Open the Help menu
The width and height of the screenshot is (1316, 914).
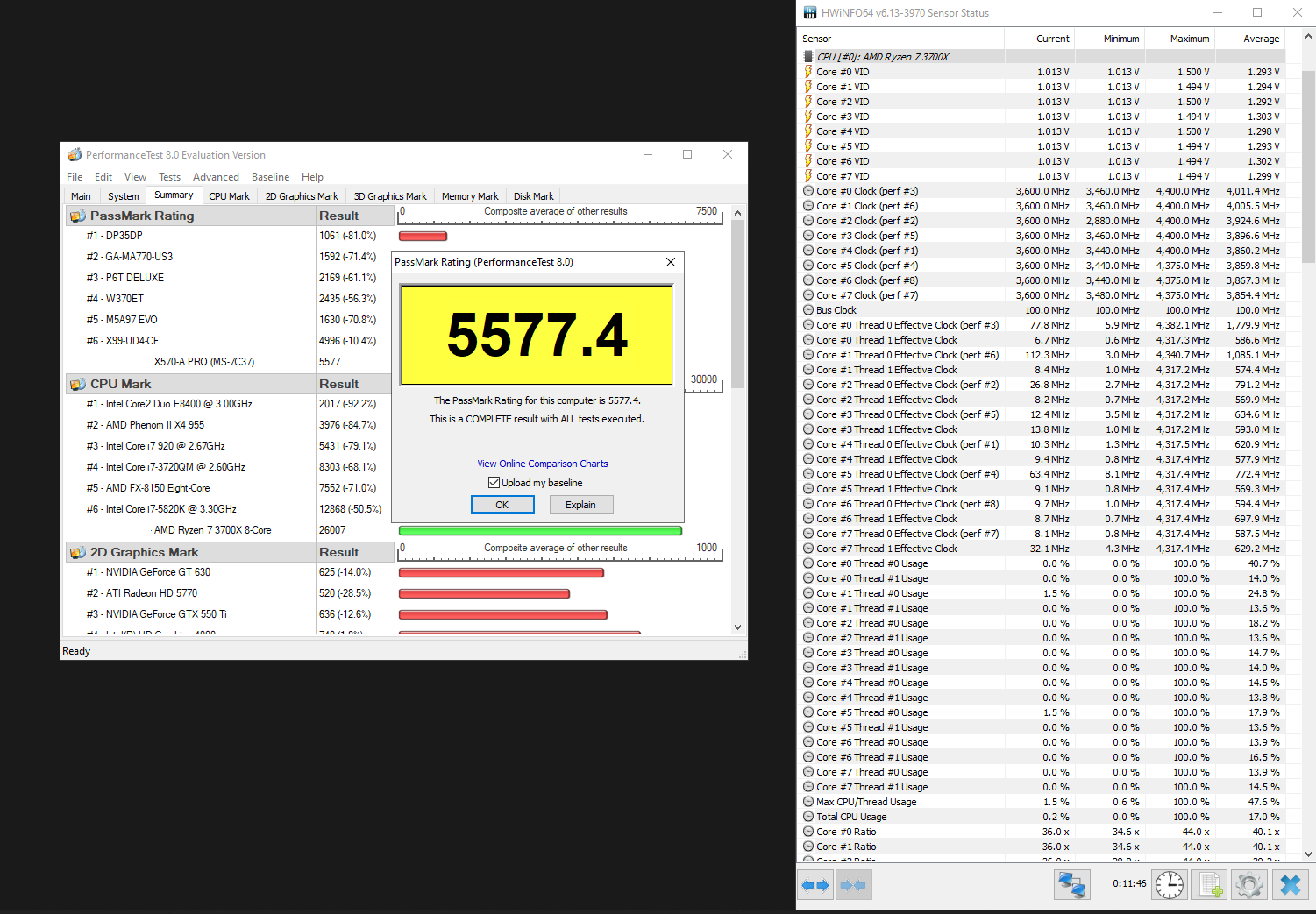tap(312, 177)
